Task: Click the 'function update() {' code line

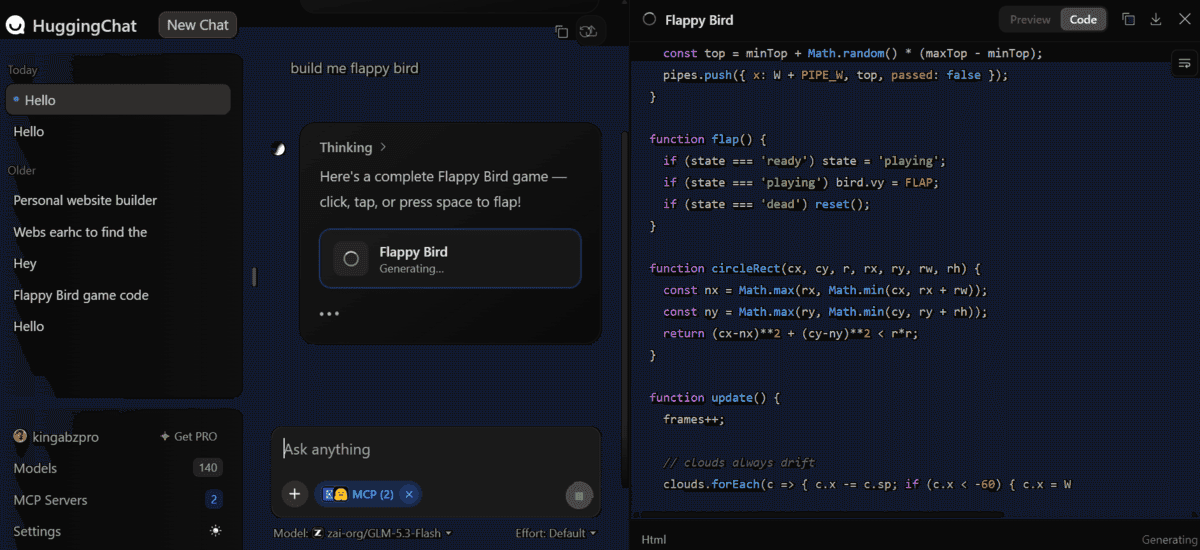Action: [714, 397]
